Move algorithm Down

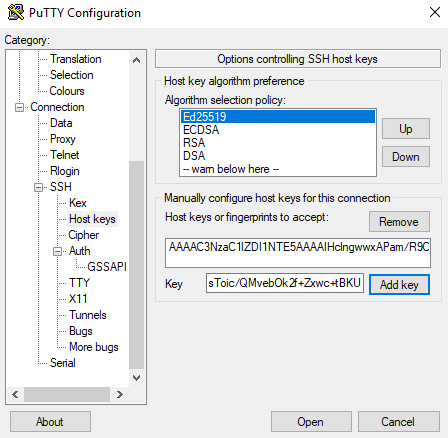click(x=406, y=157)
